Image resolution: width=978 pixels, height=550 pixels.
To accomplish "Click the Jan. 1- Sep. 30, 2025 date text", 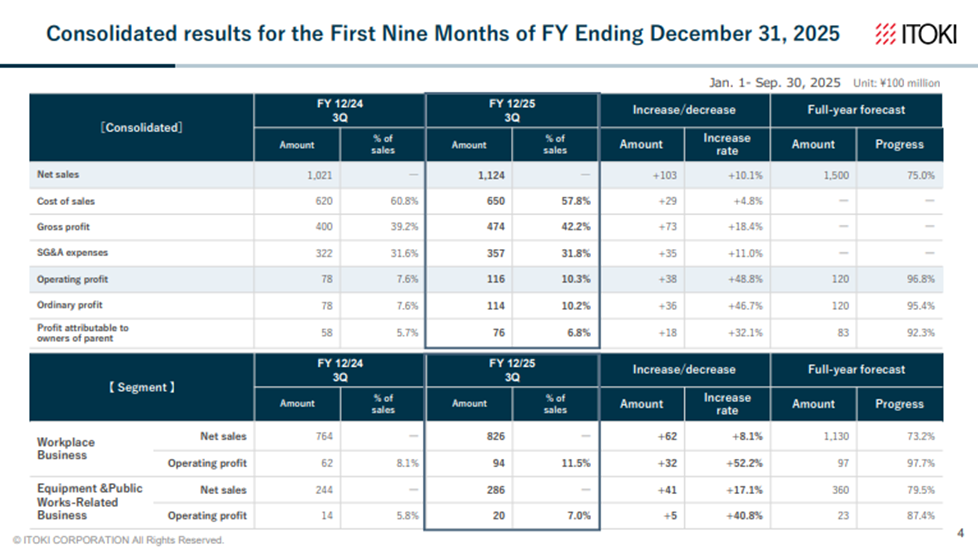I will pyautogui.click(x=773, y=82).
